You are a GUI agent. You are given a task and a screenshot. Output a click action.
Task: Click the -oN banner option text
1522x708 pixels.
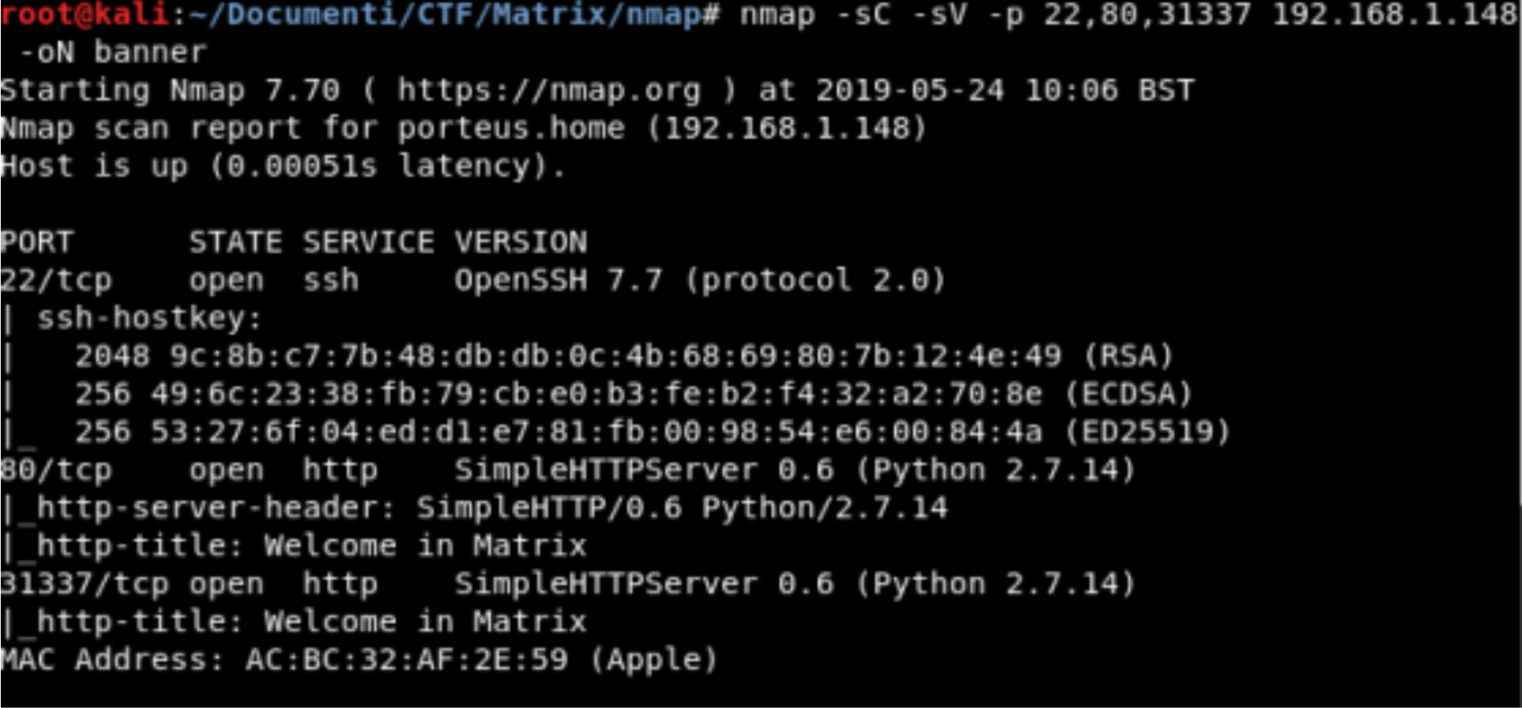(112, 53)
